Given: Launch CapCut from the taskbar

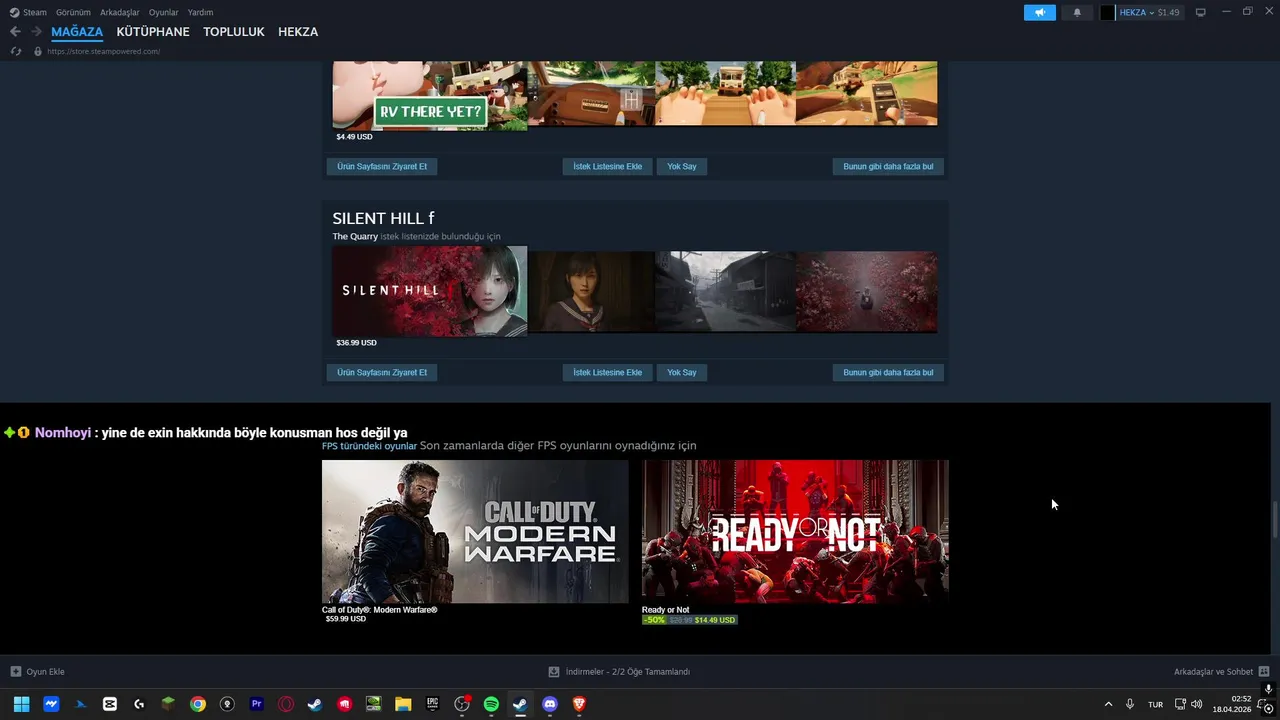Looking at the screenshot, I should tap(110, 704).
